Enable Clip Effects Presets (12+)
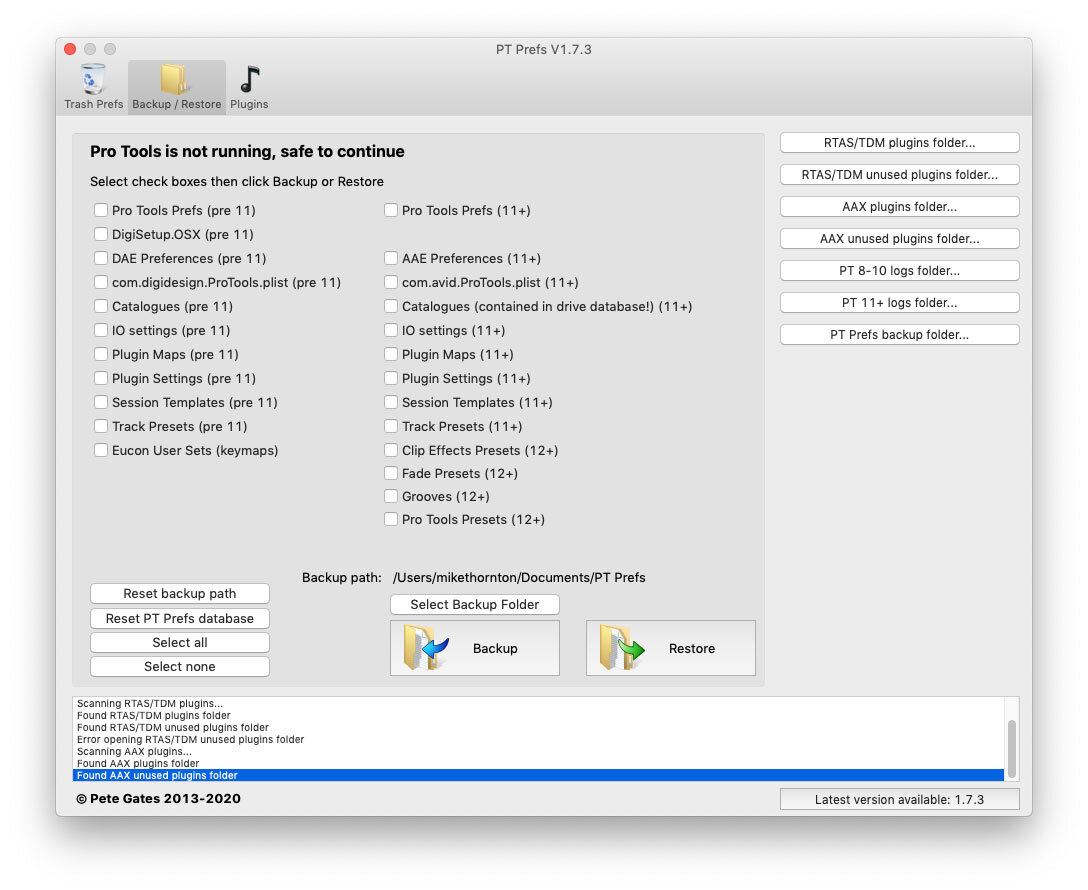Screen dimensions: 1088x890 coord(391,450)
